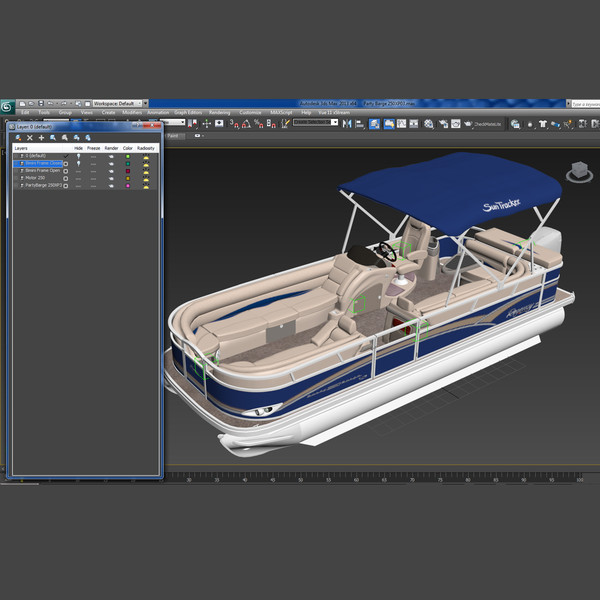Open the MAXScript menu

tap(281, 112)
